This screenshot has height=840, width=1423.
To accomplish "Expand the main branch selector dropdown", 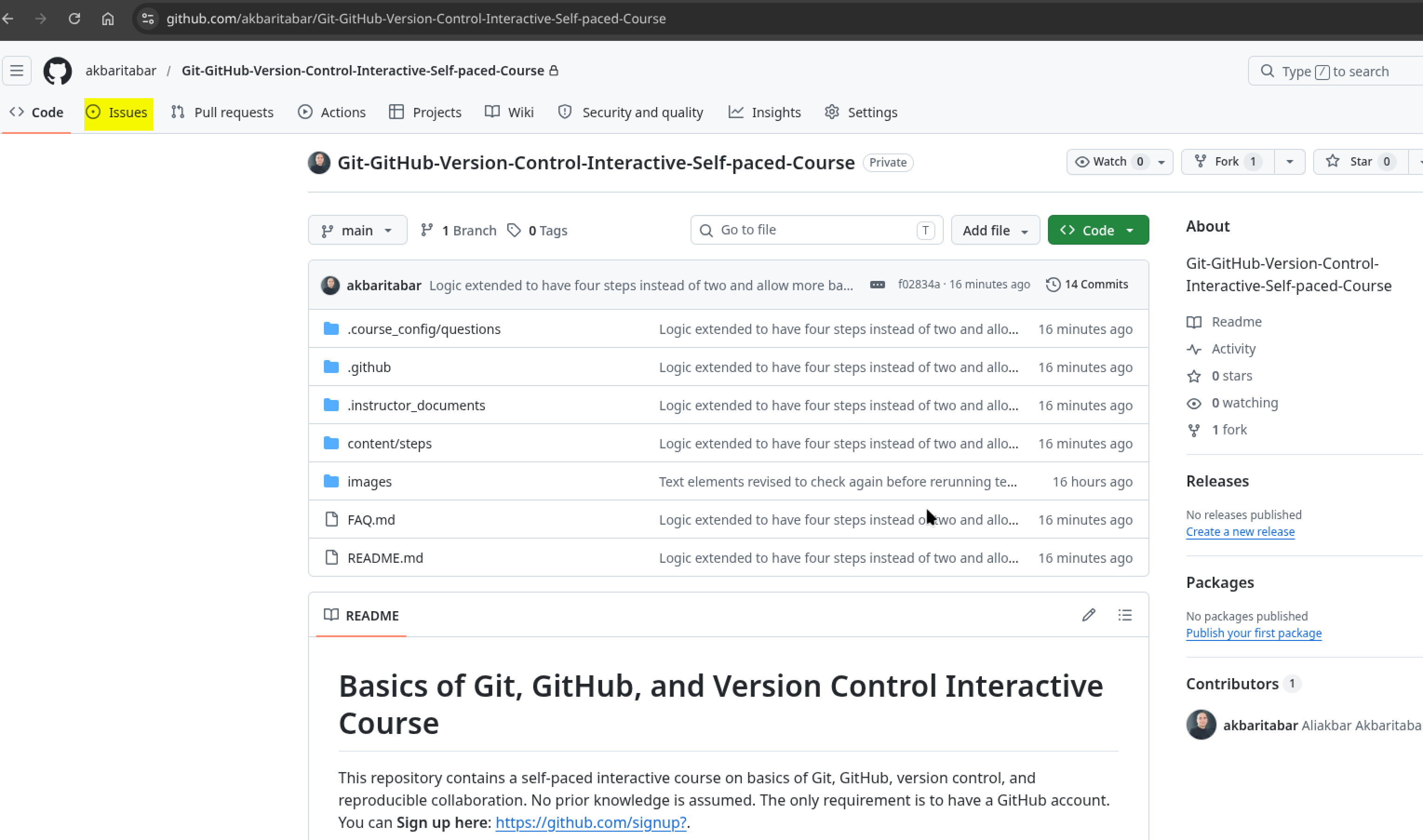I will (357, 230).
